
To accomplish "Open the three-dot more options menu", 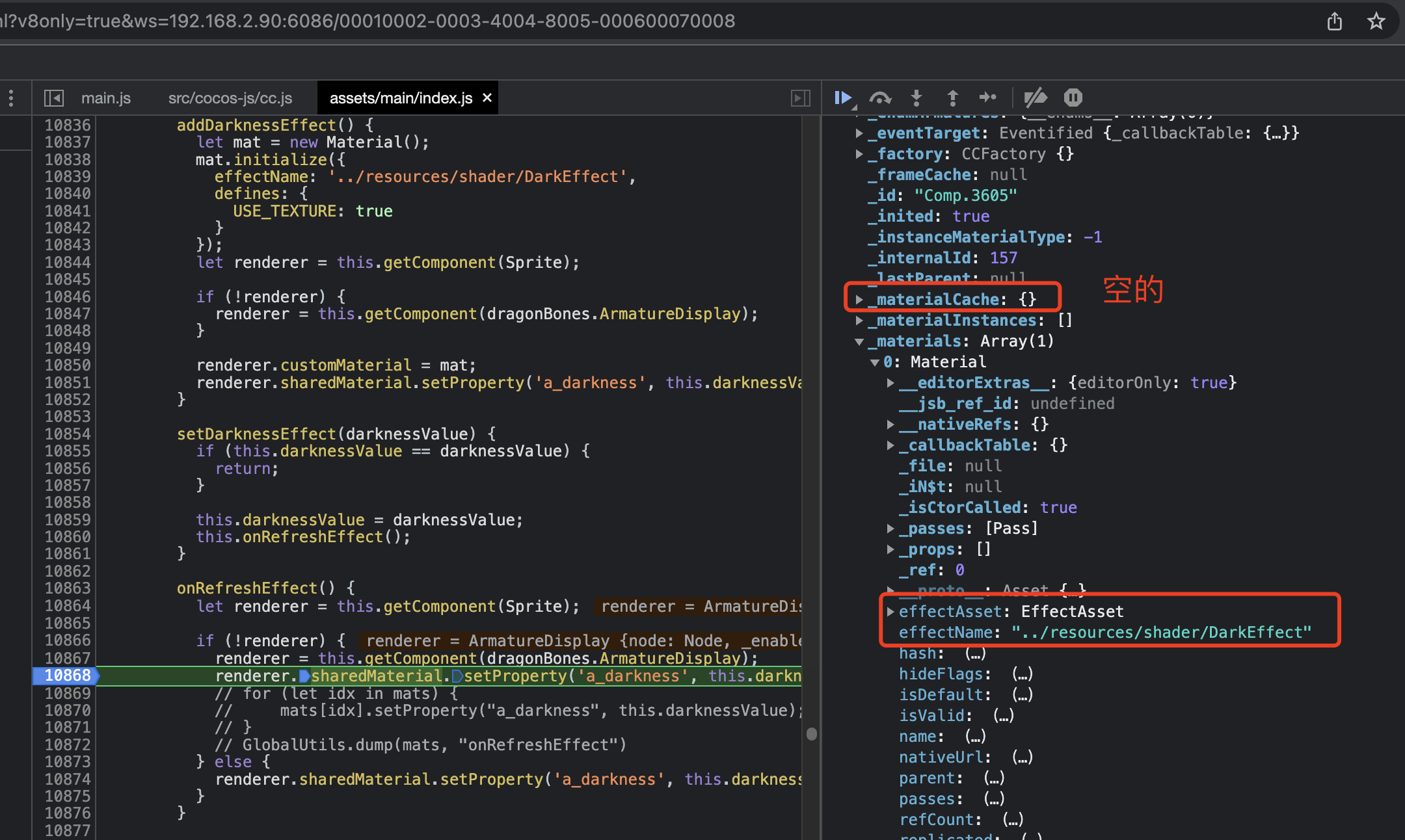I will coord(11,98).
